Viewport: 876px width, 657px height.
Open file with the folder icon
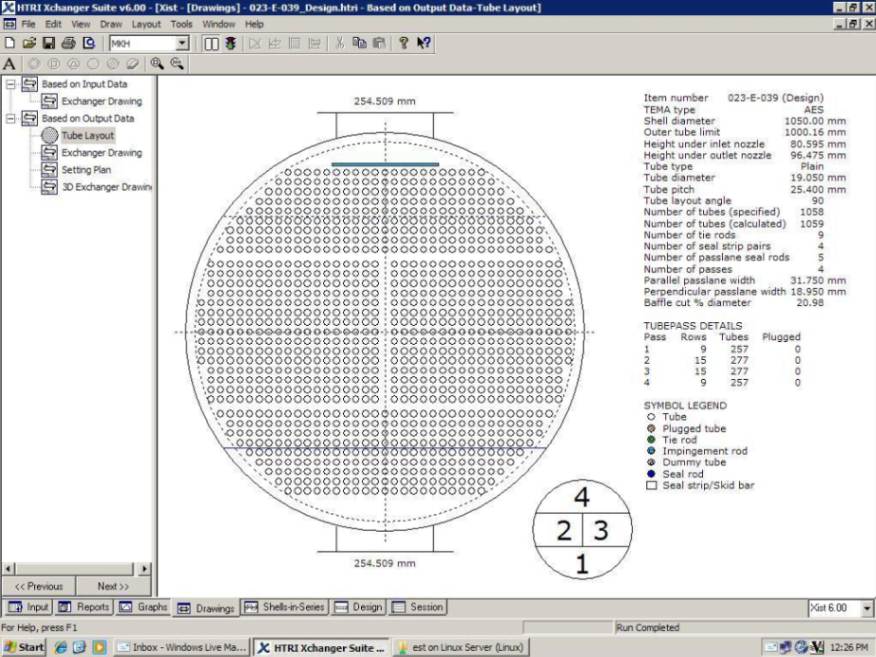[29, 43]
